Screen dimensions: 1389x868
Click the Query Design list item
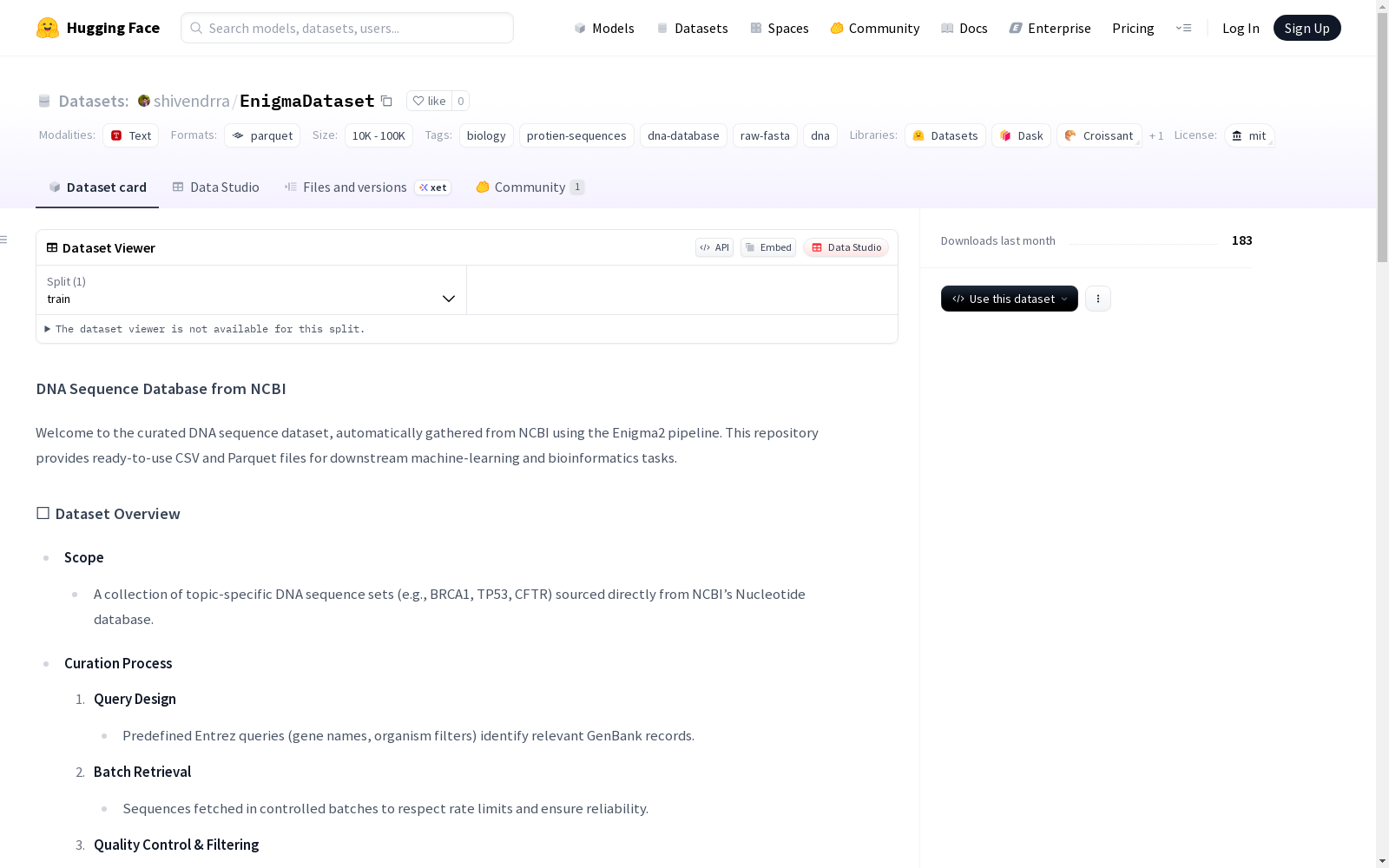coord(135,699)
